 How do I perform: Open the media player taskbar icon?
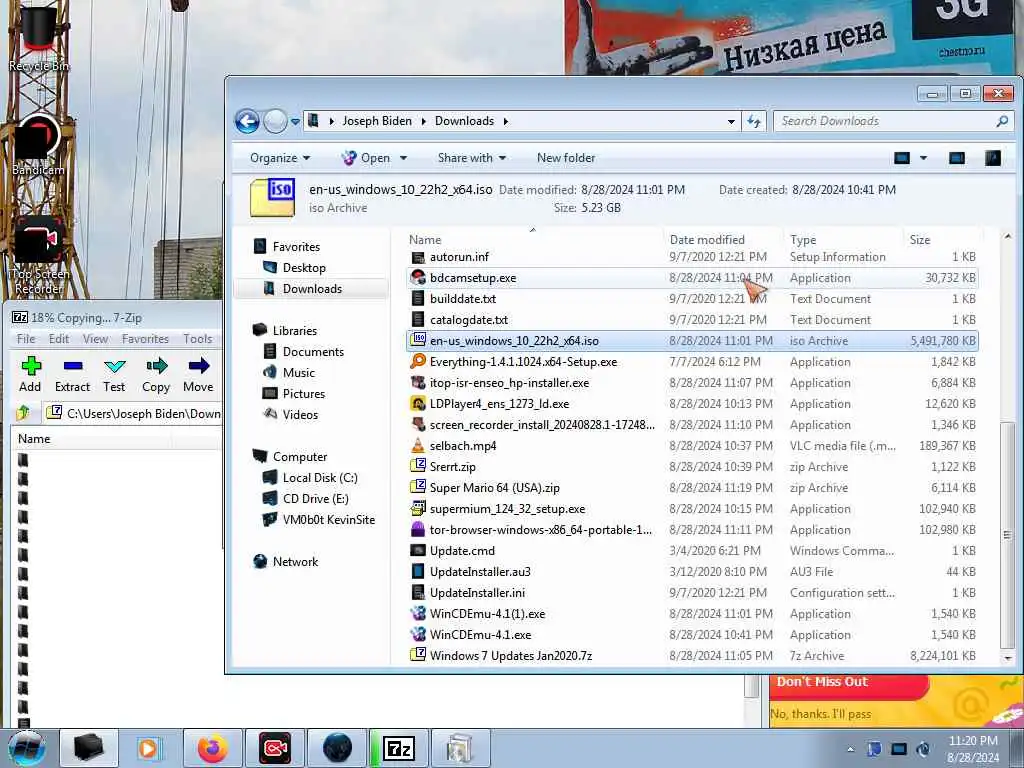point(148,748)
